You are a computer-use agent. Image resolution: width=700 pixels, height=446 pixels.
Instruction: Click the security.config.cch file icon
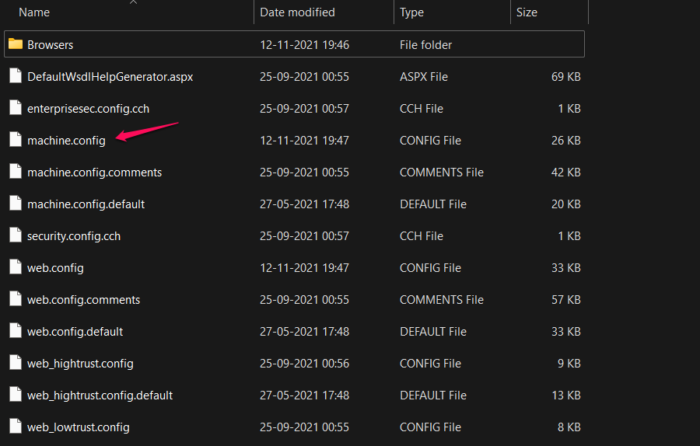(x=14, y=236)
